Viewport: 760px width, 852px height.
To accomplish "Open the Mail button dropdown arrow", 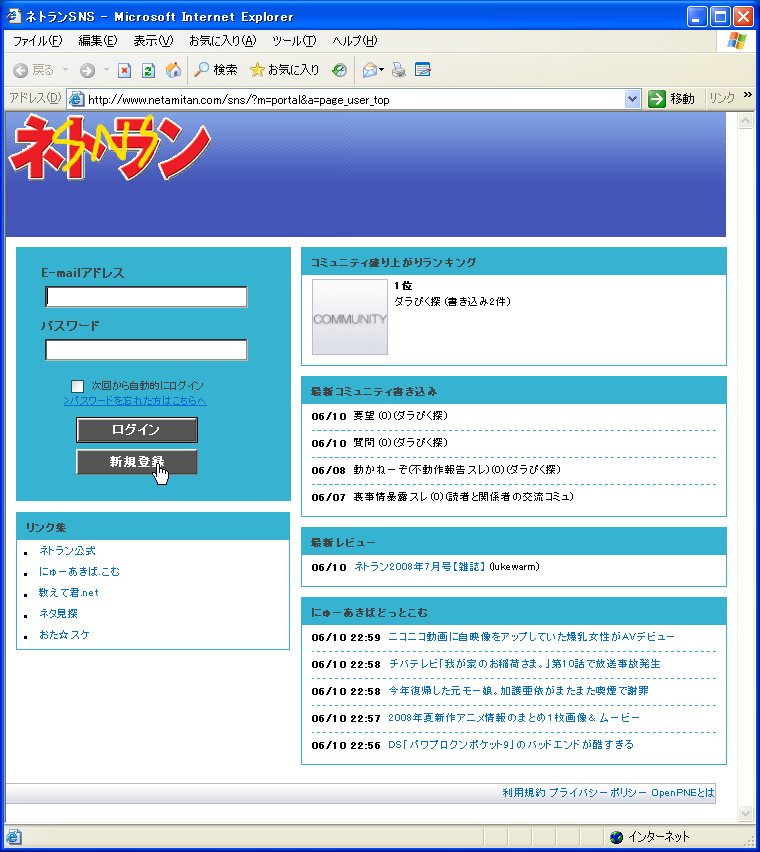I will (381, 70).
